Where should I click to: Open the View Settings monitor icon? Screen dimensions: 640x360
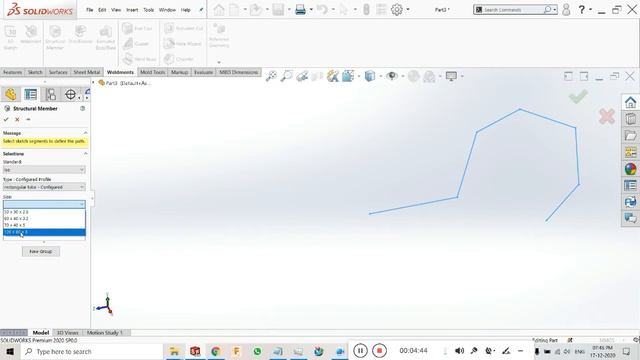[451, 76]
